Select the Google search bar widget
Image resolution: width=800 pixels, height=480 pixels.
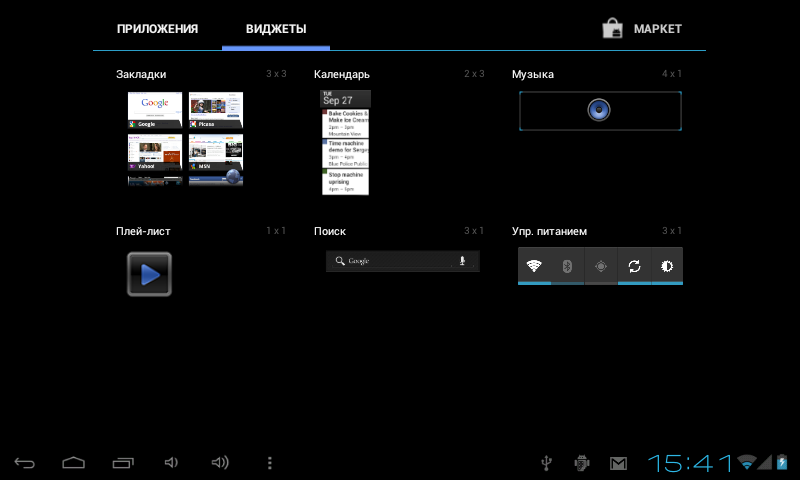(403, 261)
